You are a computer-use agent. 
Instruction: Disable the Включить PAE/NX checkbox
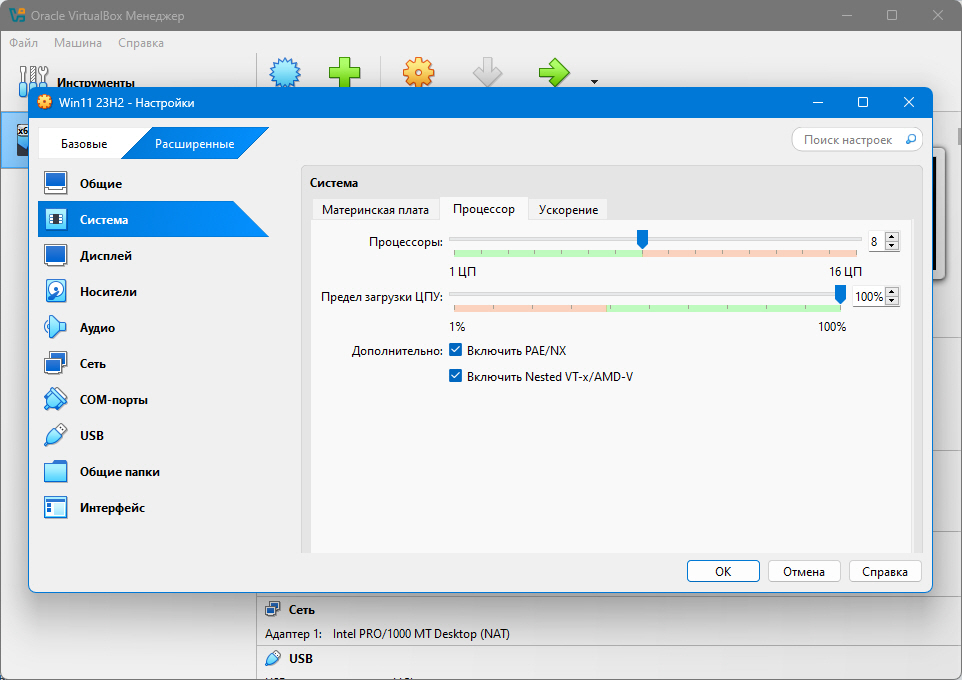pos(455,350)
